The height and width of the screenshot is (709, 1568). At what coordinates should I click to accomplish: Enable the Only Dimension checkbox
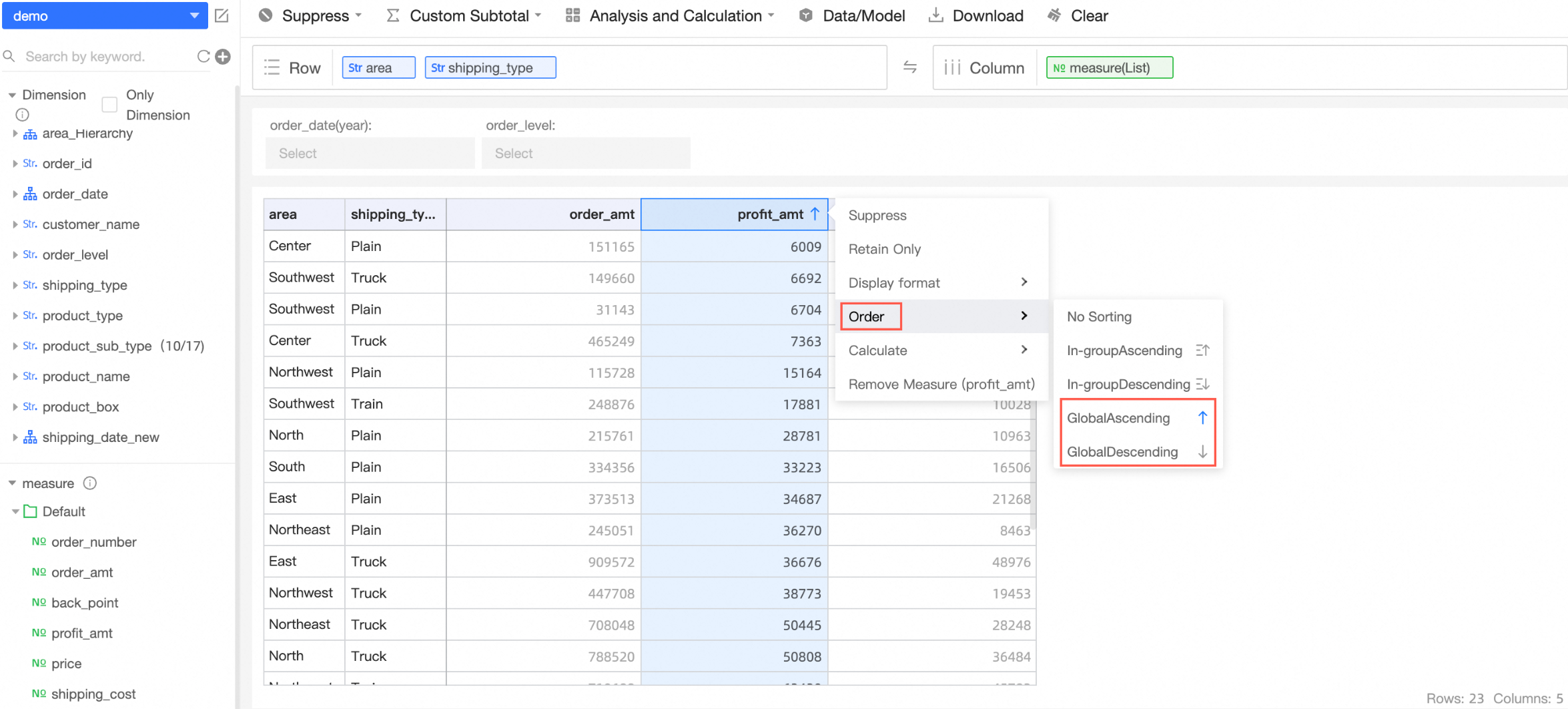(109, 105)
